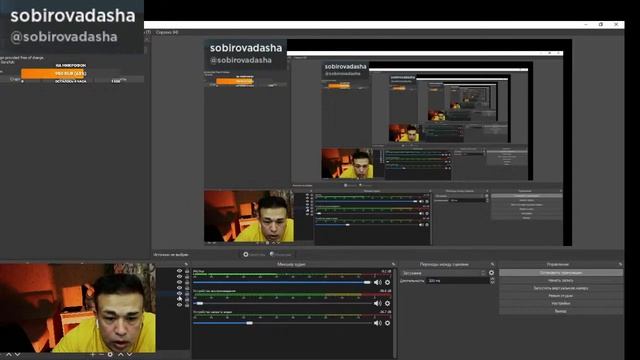
Task: Lock the top source row
Action: tap(187, 271)
